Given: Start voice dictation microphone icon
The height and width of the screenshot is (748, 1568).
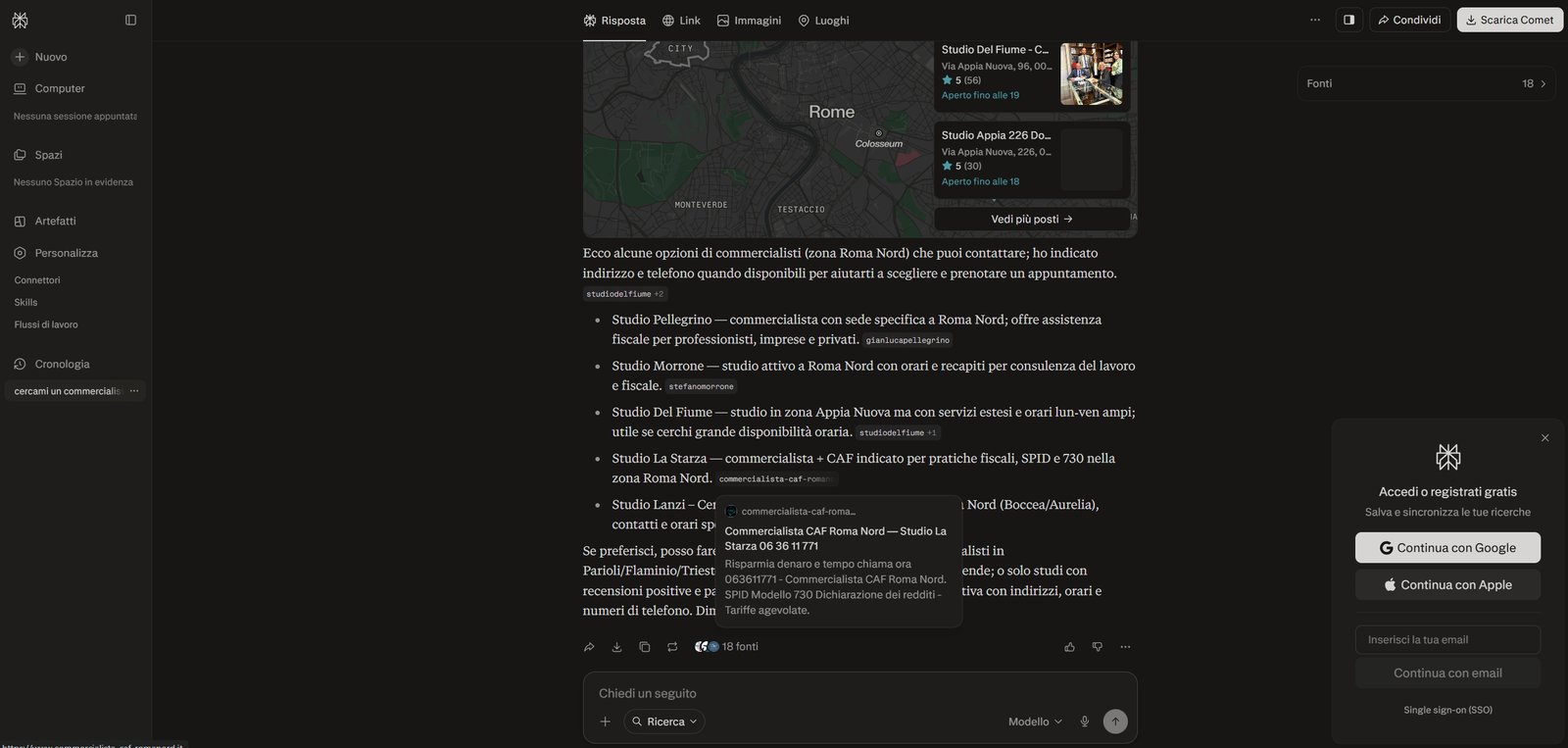Looking at the screenshot, I should click(x=1085, y=722).
